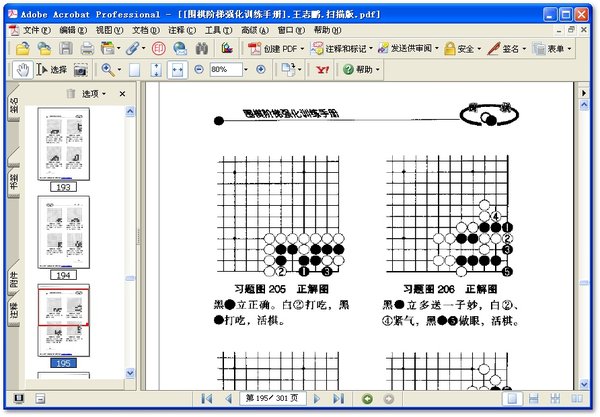The height and width of the screenshot is (417, 600).
Task: Open the Comments menu (注释)
Action: point(182,30)
